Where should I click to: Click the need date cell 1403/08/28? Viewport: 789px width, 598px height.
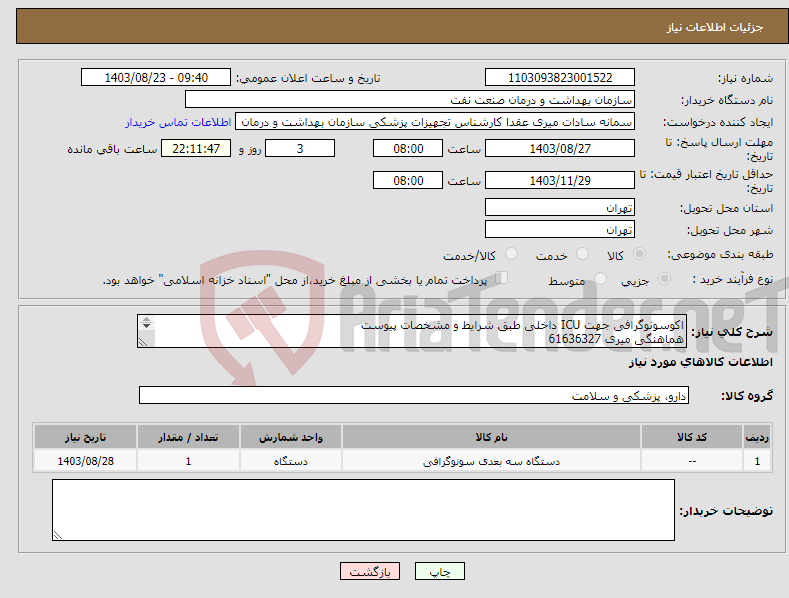(86, 461)
